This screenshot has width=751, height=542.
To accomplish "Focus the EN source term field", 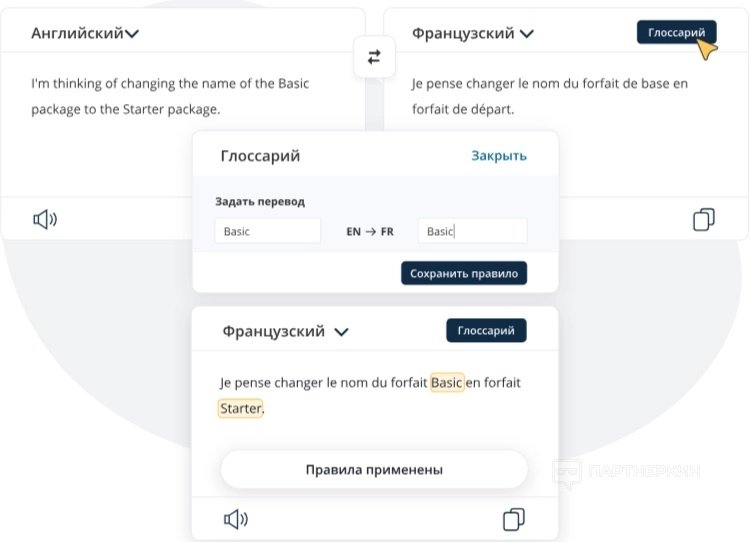I will [267, 231].
